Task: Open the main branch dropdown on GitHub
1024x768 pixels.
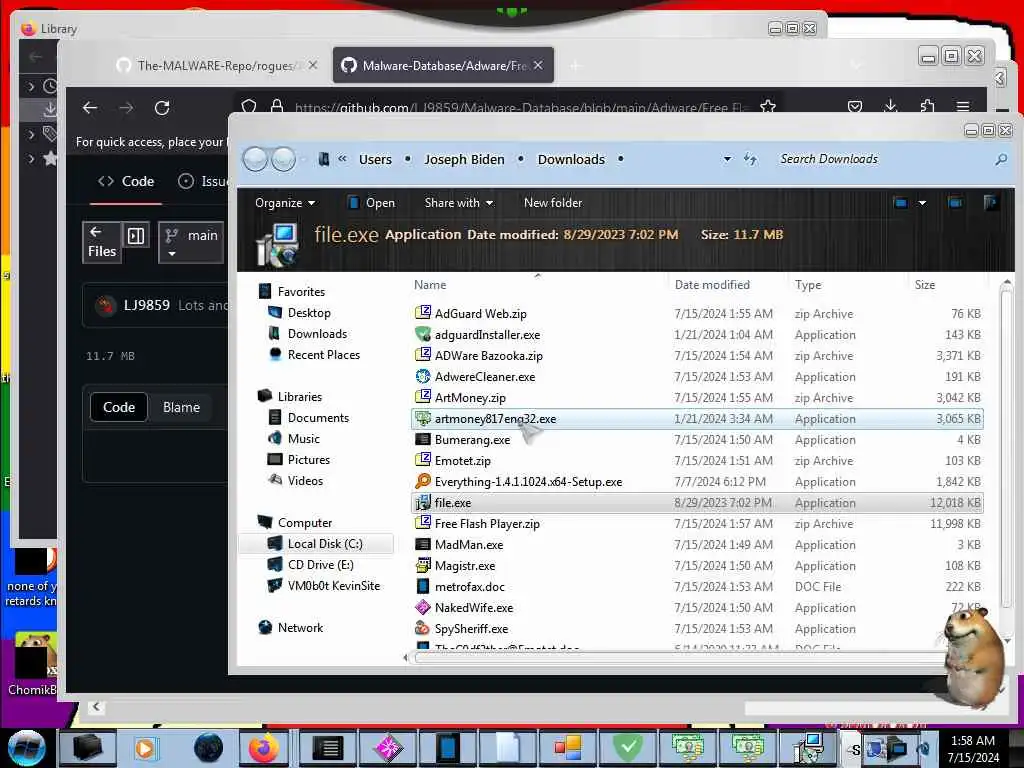Action: (x=191, y=242)
